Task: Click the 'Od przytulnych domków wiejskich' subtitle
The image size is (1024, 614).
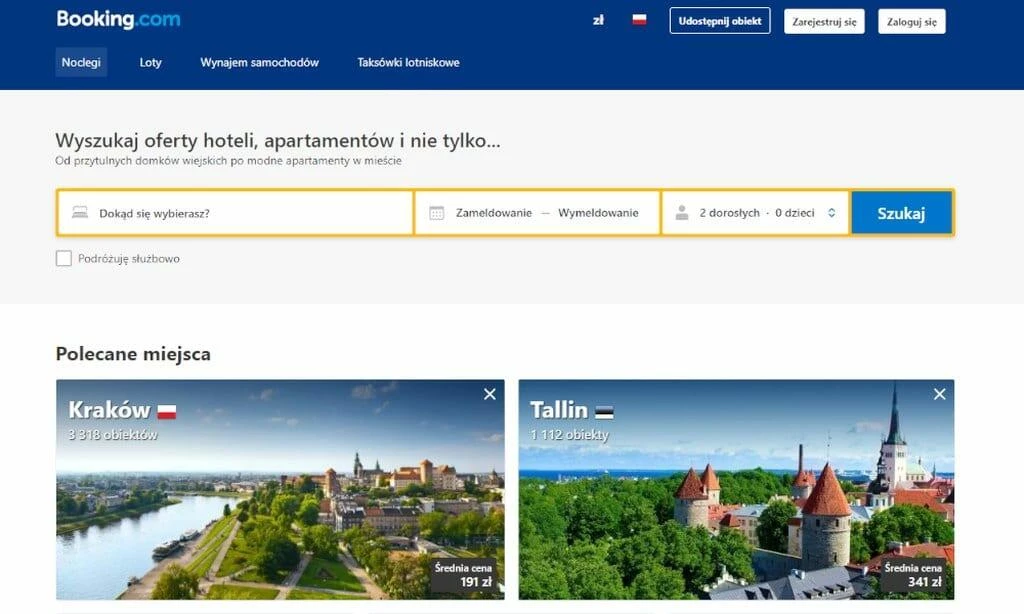Action: pyautogui.click(x=229, y=161)
